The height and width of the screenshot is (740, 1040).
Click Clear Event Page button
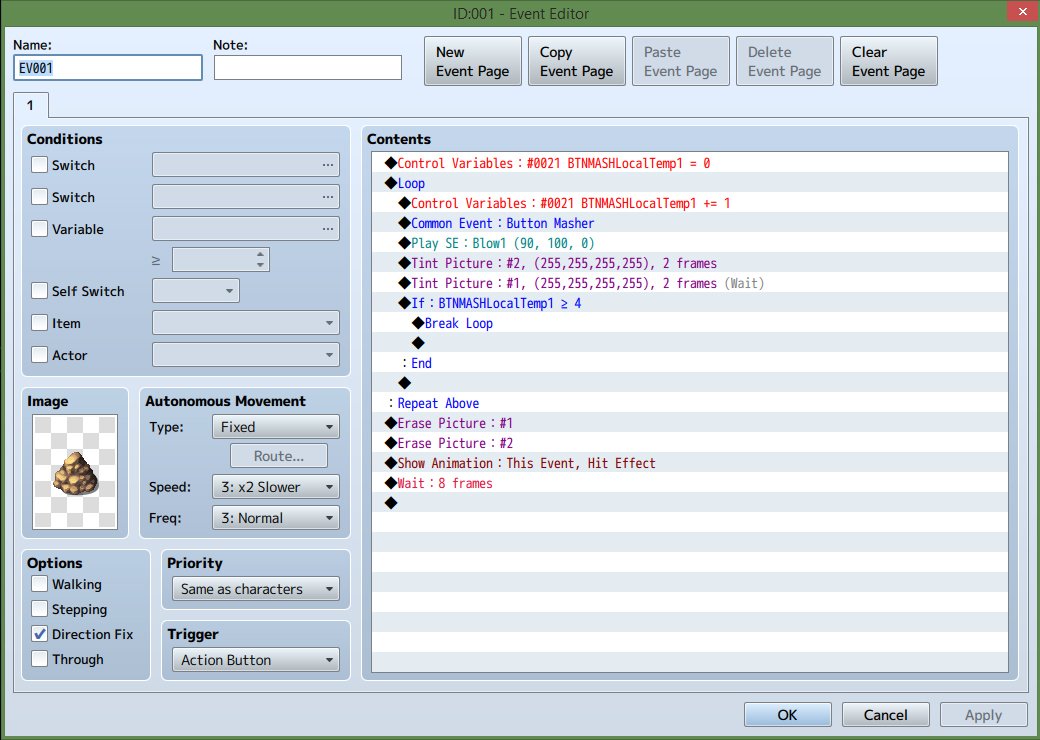click(889, 61)
